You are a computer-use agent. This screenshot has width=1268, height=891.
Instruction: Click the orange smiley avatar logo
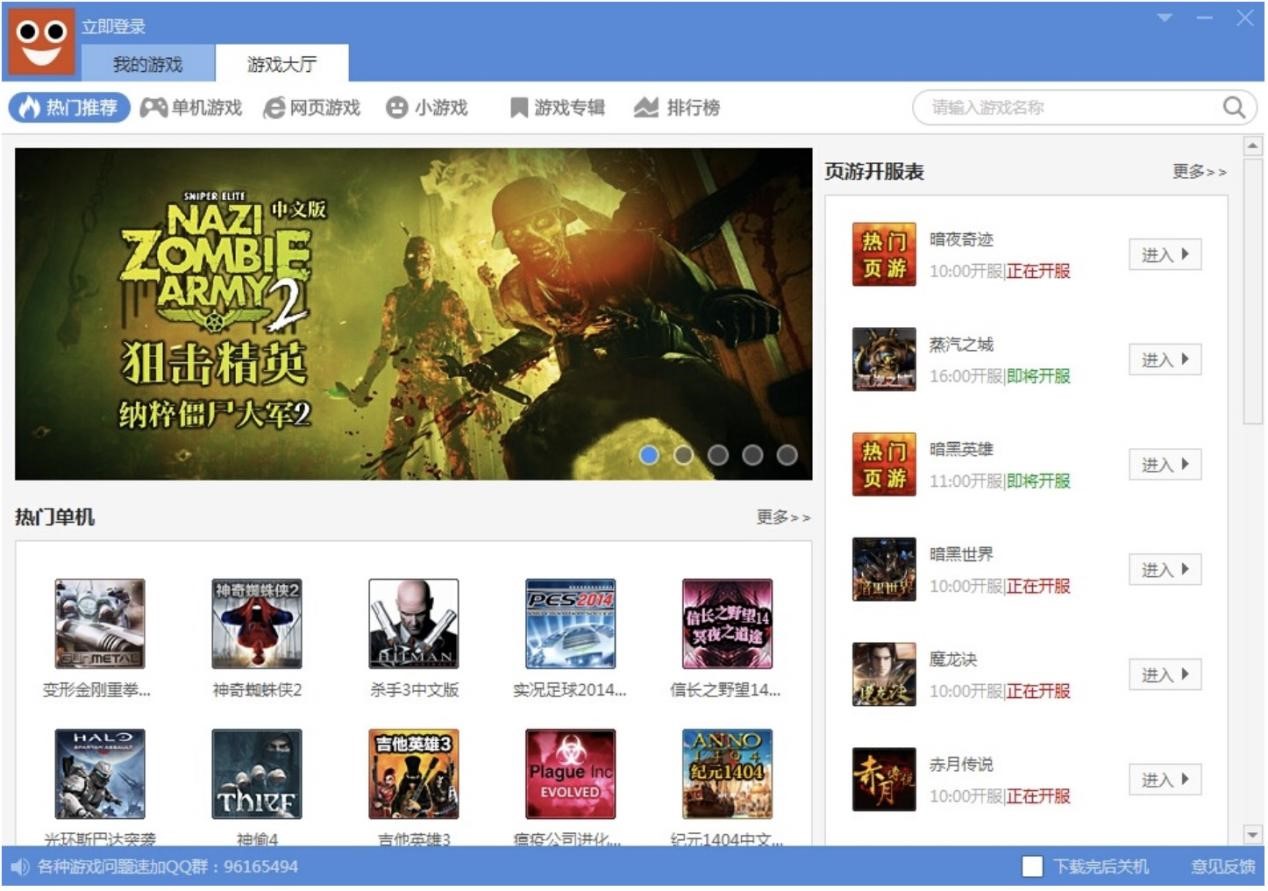pyautogui.click(x=42, y=42)
